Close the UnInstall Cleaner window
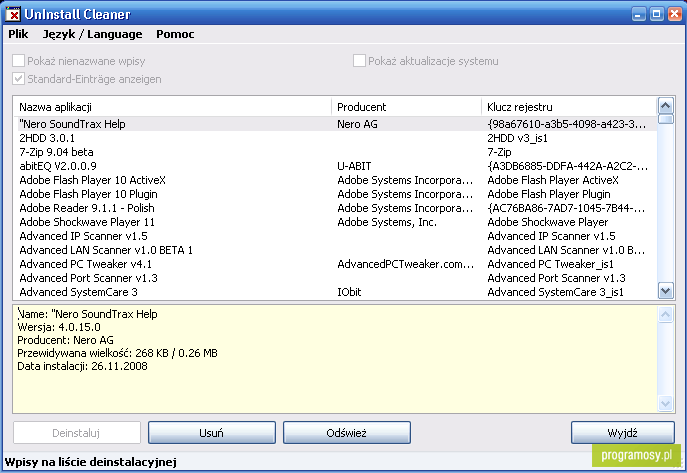 [x=674, y=14]
